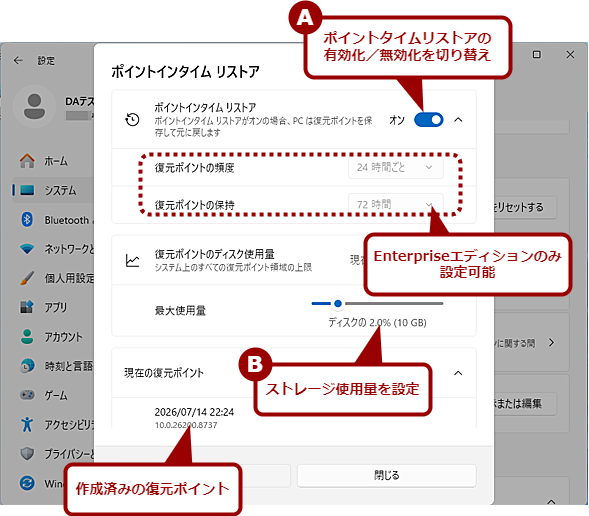Click the Windows Update icon
Image resolution: width=589 pixels, height=516 pixels.
pyautogui.click(x=27, y=483)
